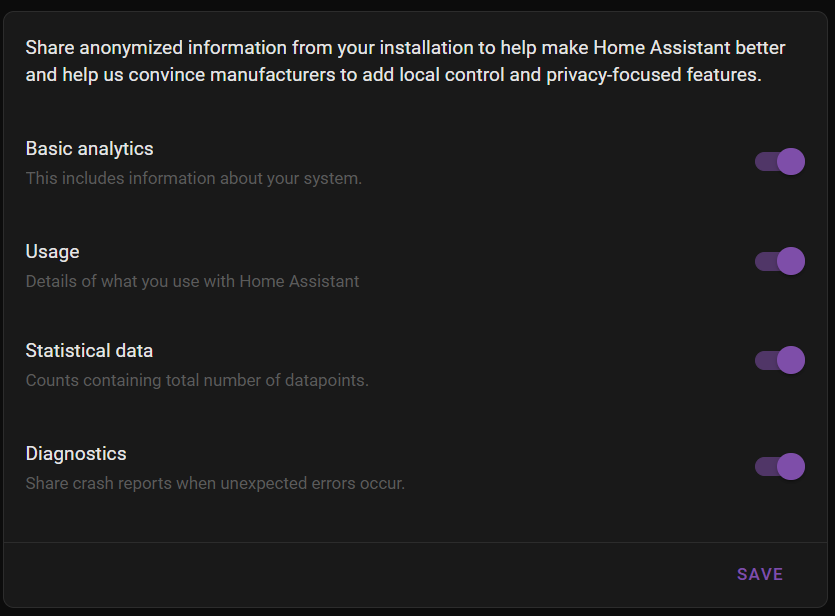Click 'This includes information about your system' description
Image resolution: width=835 pixels, height=616 pixels.
point(194,178)
